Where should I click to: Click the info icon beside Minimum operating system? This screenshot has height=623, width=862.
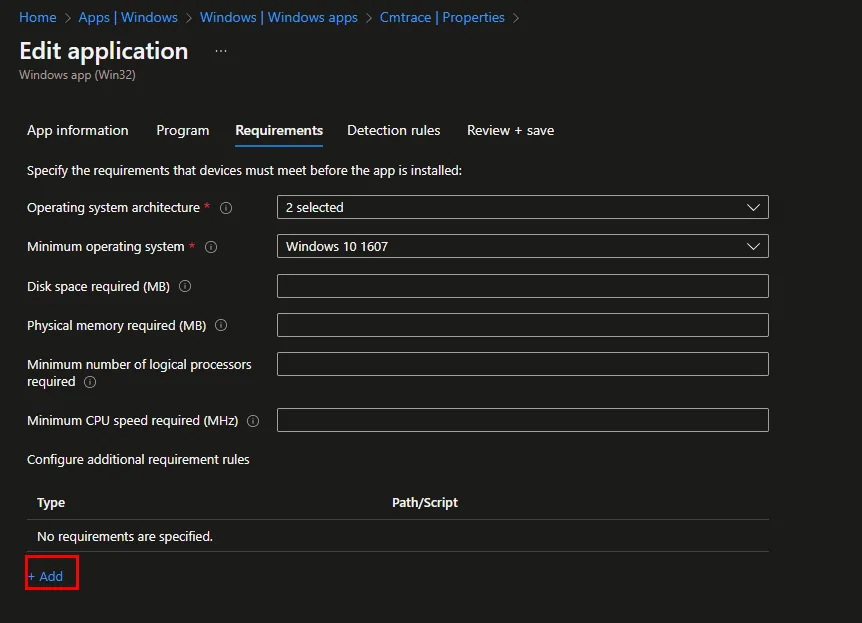pyautogui.click(x=211, y=247)
